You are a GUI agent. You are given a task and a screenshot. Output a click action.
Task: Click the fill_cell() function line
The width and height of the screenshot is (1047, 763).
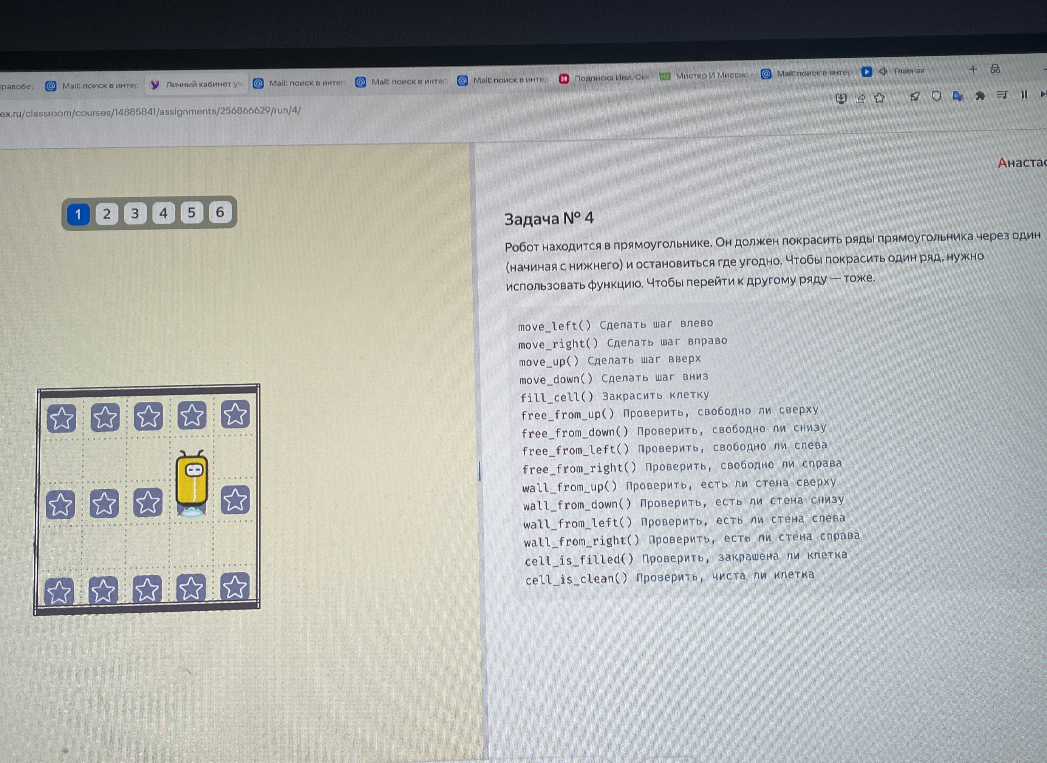pyautogui.click(x=615, y=395)
